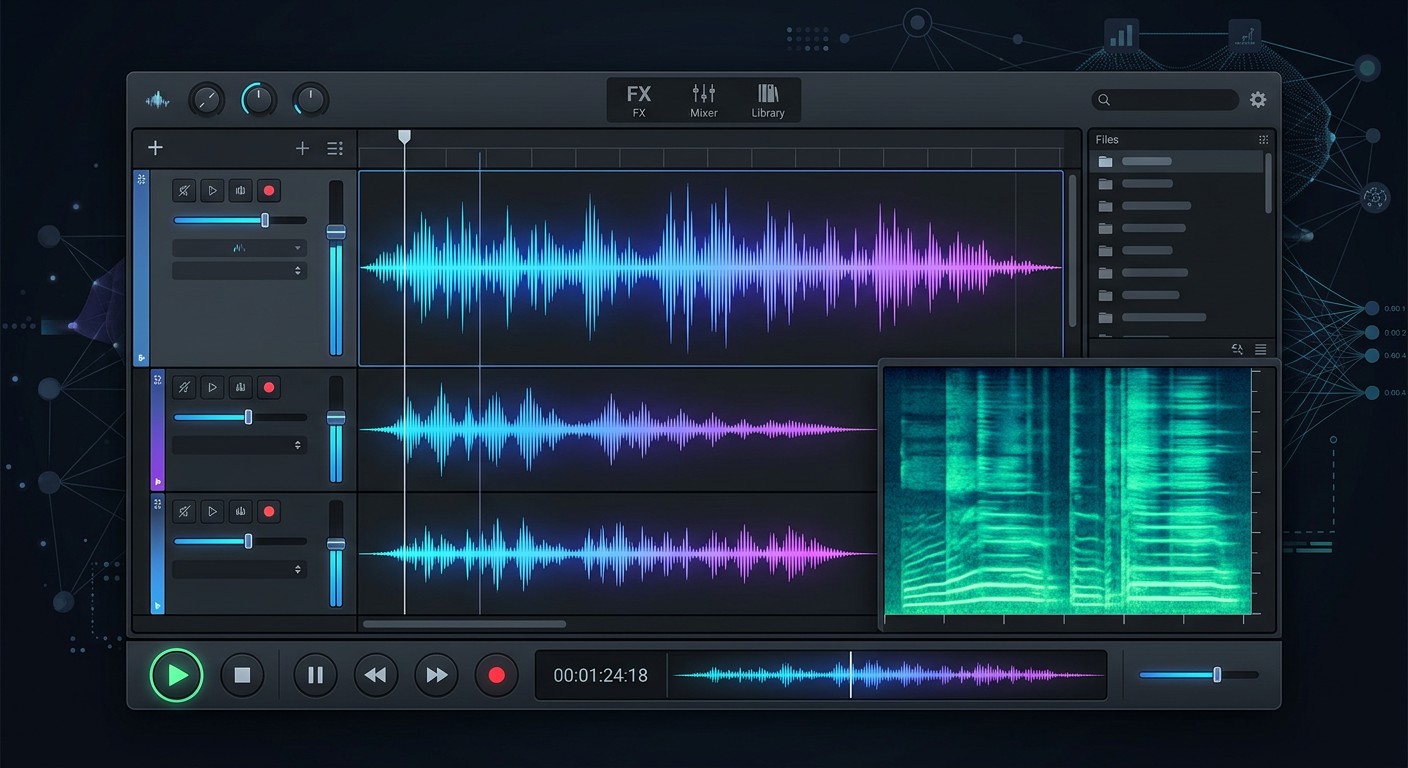
Task: Click the timeline ruler above the tracks
Action: pyautogui.click(x=711, y=156)
